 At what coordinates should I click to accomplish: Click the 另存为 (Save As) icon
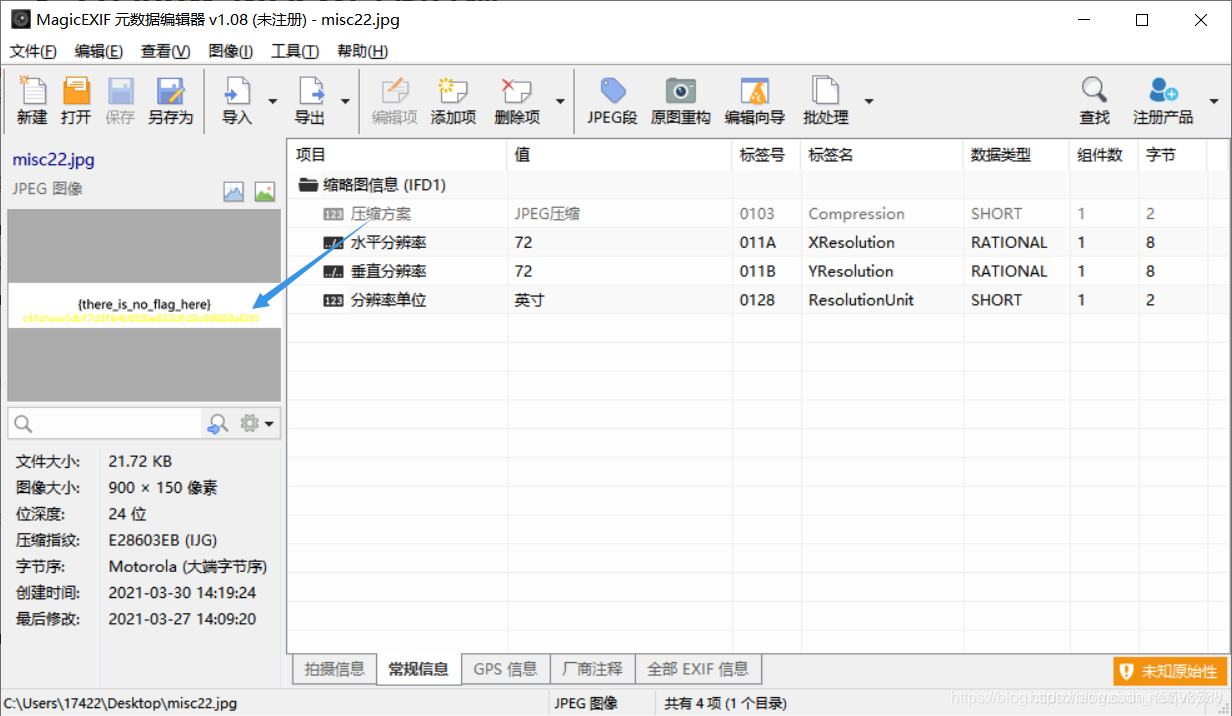click(x=169, y=99)
